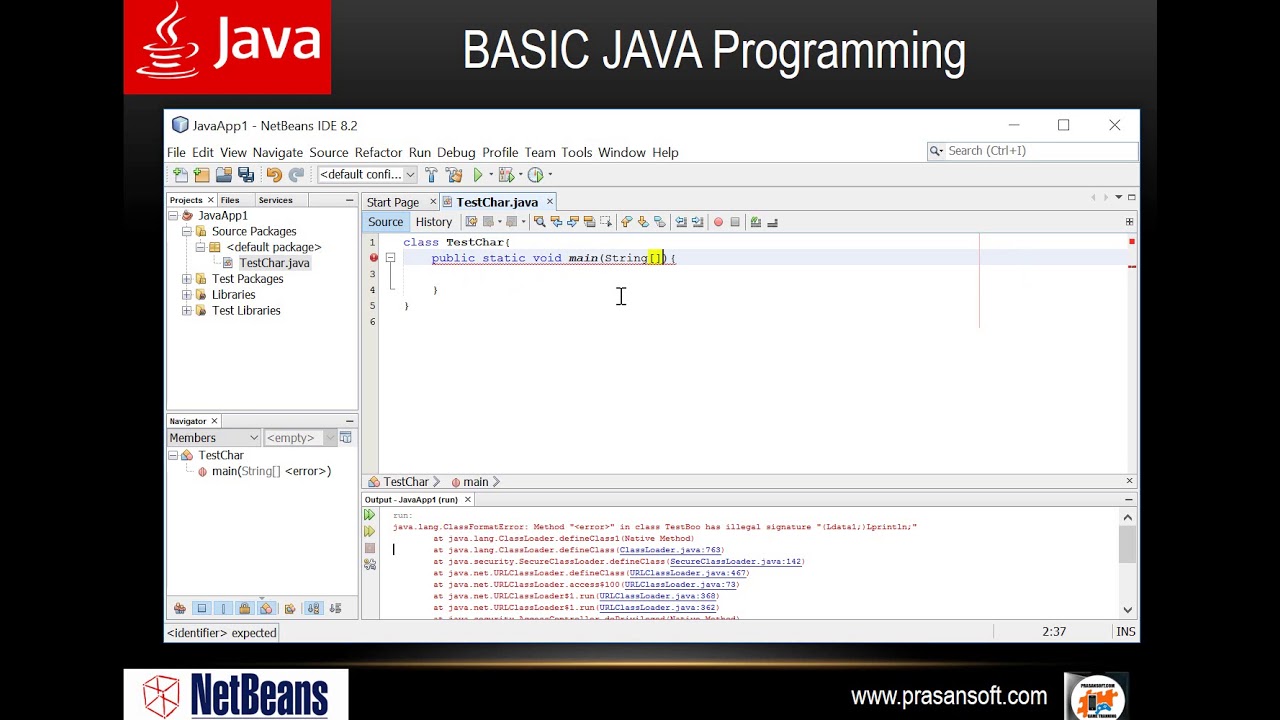
Task: Open the Tools menu
Action: (x=576, y=152)
